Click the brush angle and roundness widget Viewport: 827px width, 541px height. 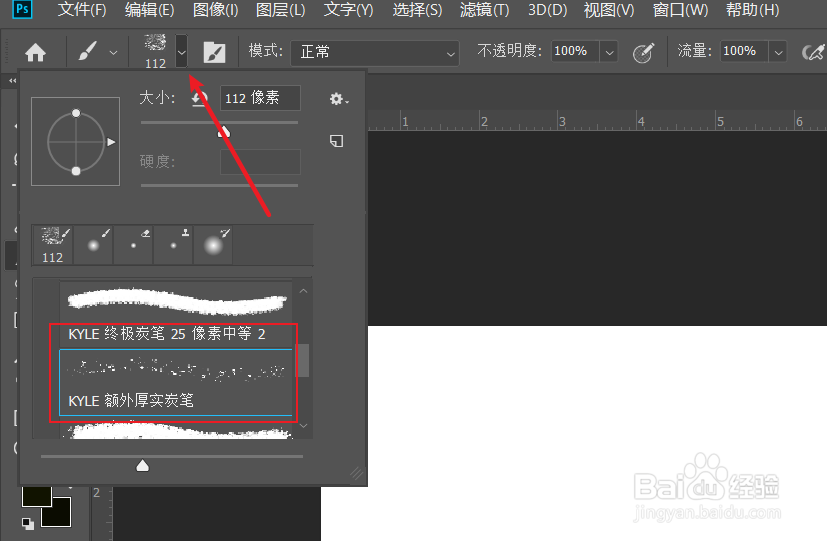pos(75,141)
